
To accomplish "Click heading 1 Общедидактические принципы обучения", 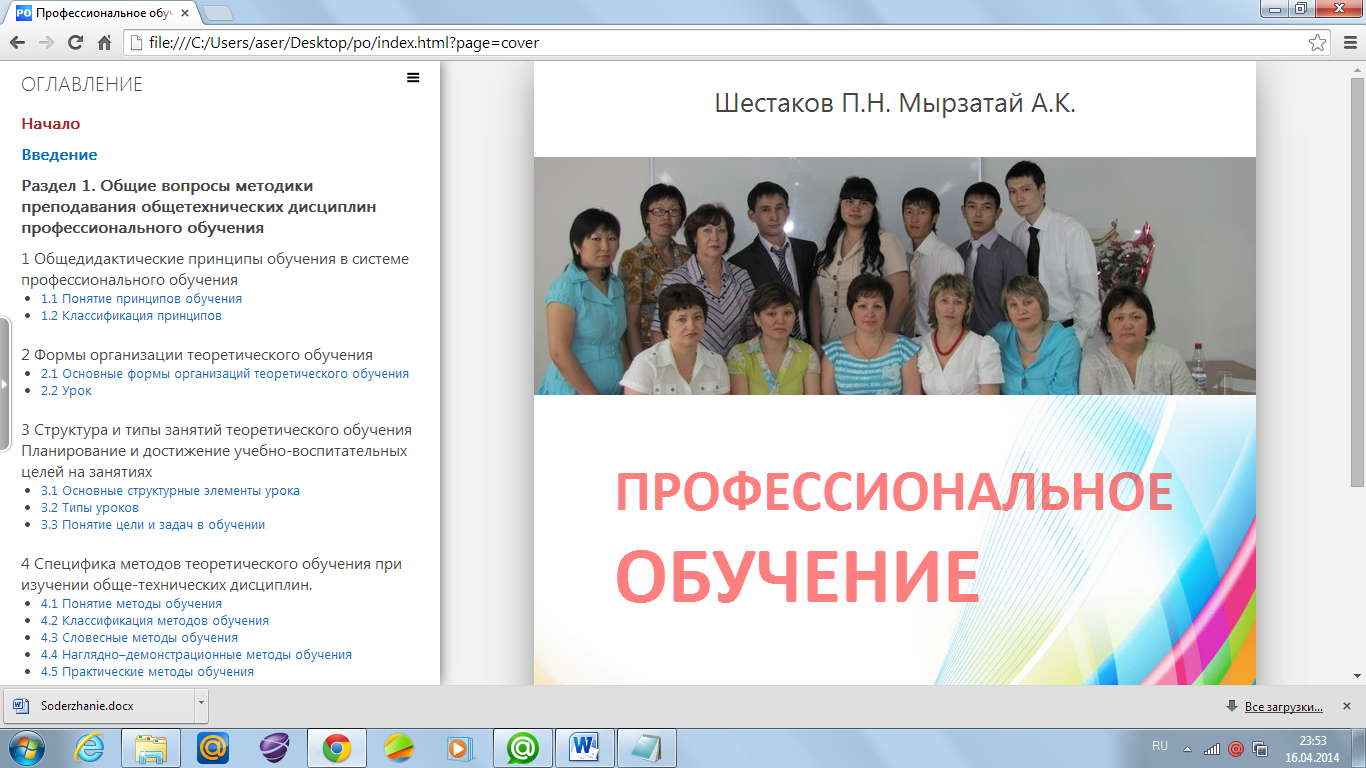I will pos(215,269).
